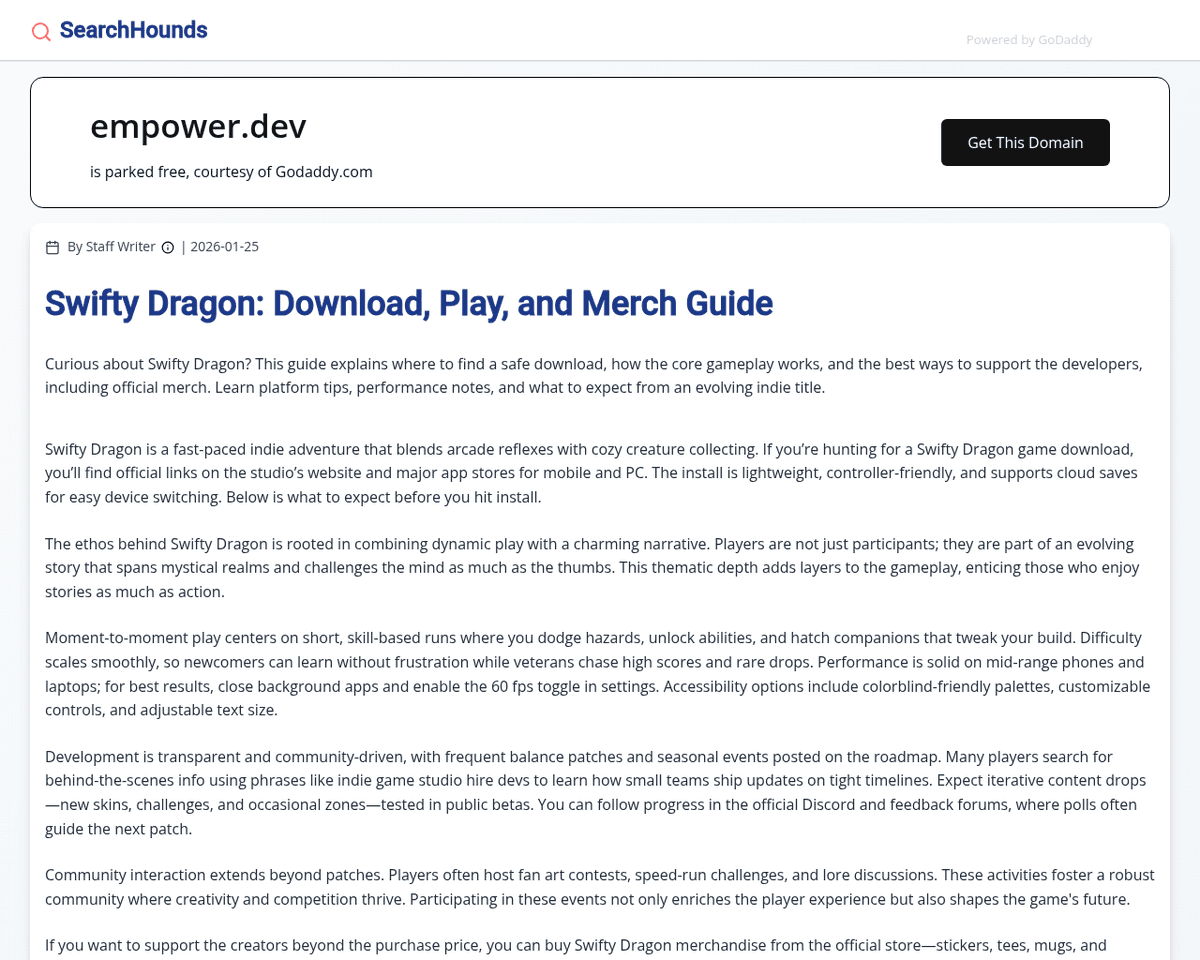The width and height of the screenshot is (1200, 960).
Task: Click the Swifty Dragon article title
Action: point(408,303)
